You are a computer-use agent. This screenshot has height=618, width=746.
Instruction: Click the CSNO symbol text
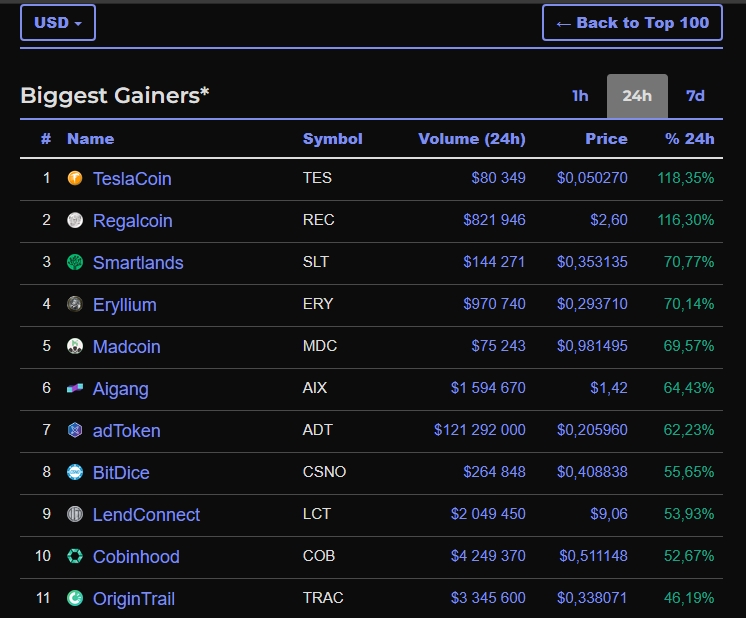tap(324, 471)
